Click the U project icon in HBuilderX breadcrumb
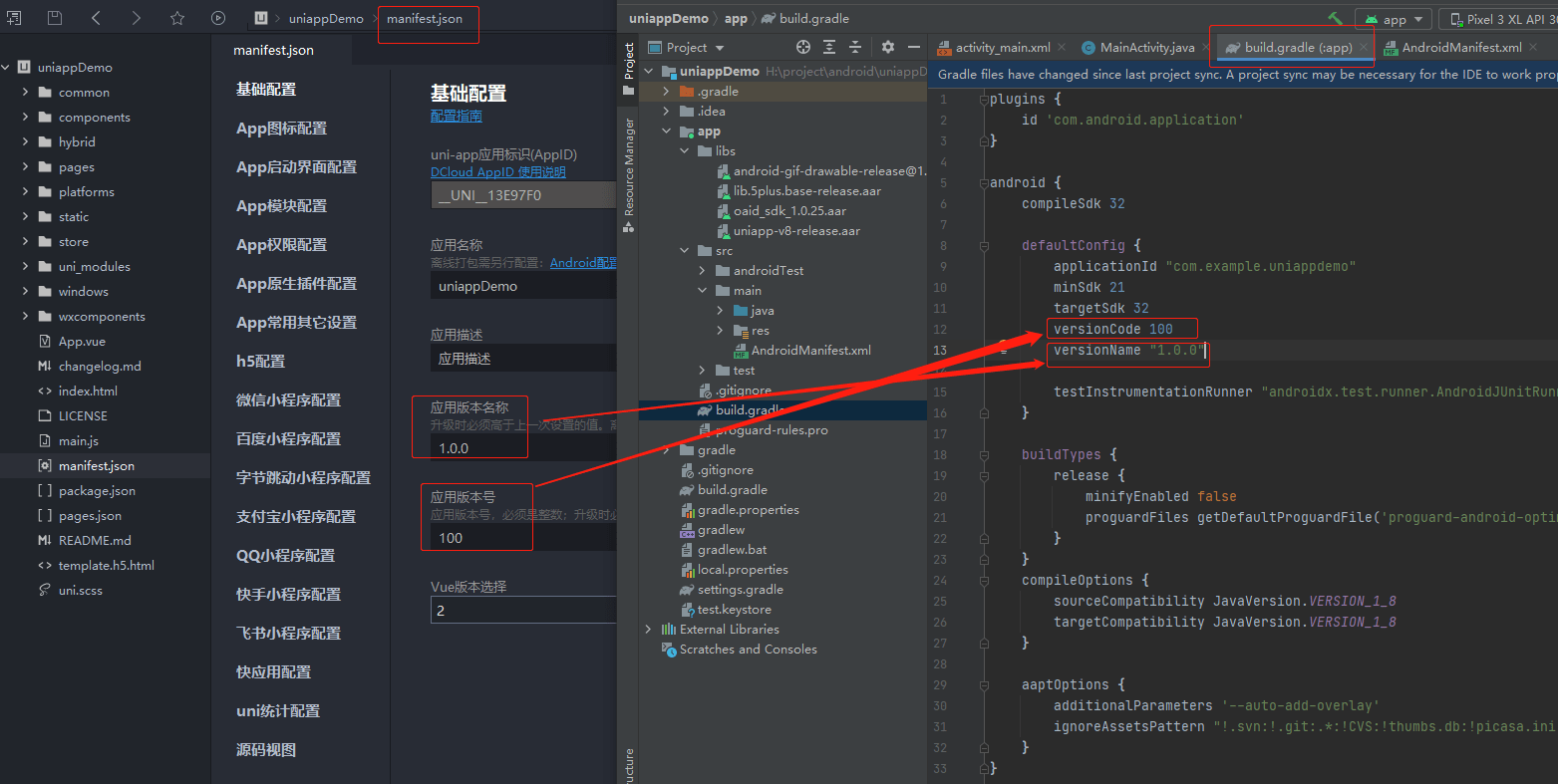 click(x=261, y=18)
